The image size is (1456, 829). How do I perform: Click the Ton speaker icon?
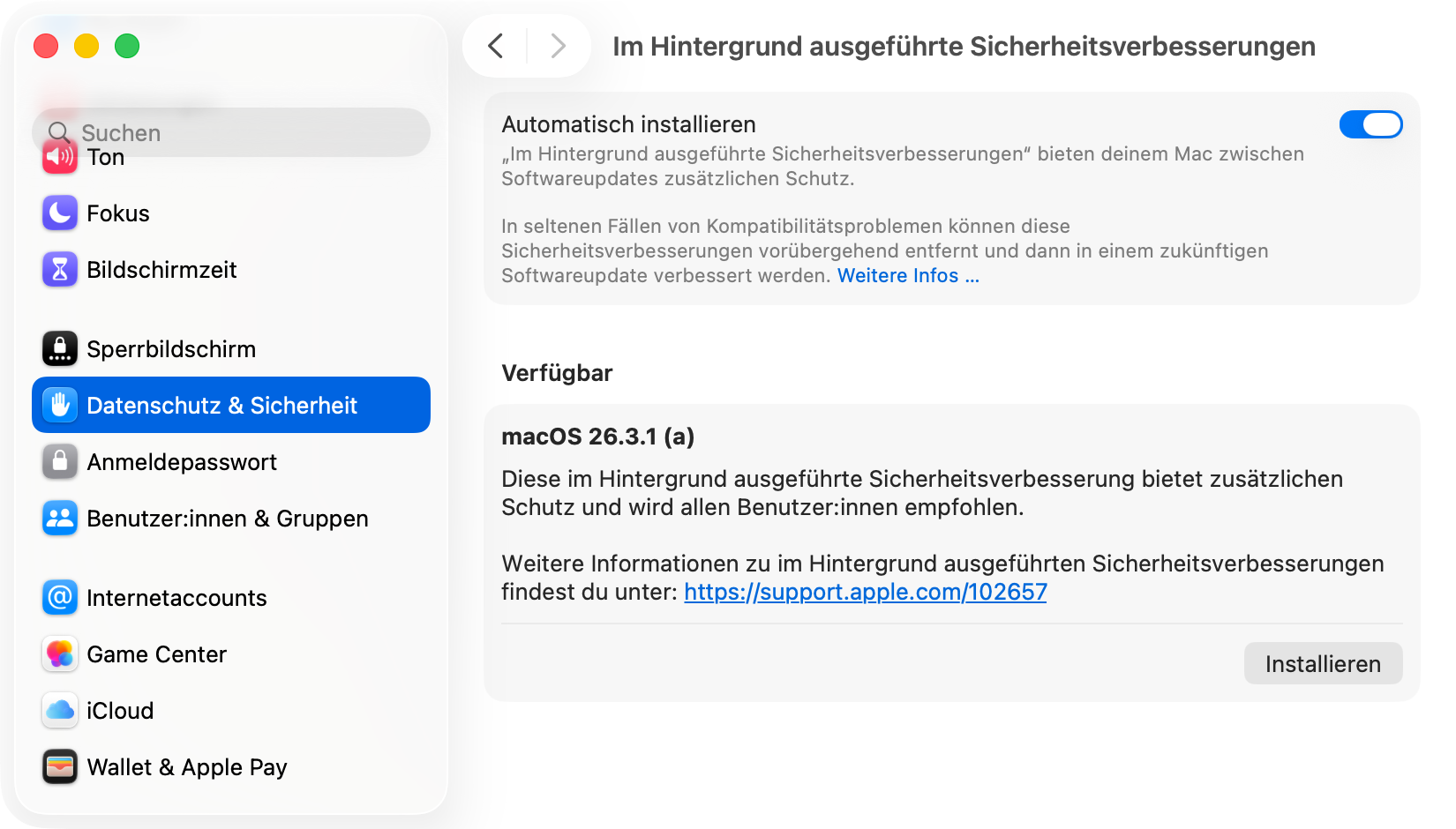pyautogui.click(x=59, y=158)
